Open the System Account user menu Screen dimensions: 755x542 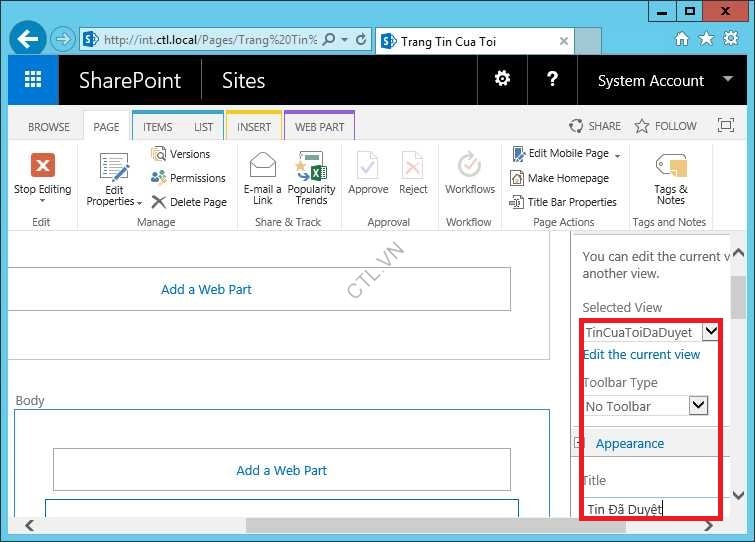664,81
